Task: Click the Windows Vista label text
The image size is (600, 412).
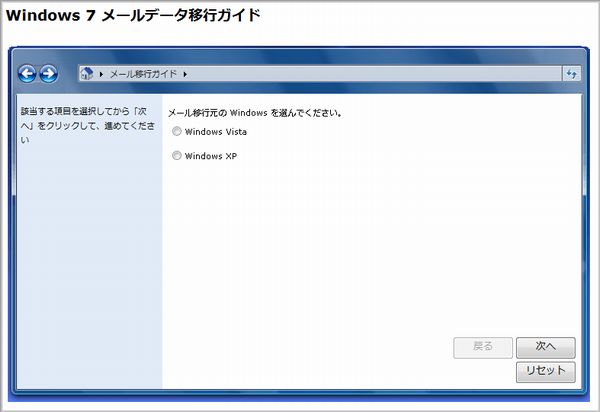Action: click(216, 132)
